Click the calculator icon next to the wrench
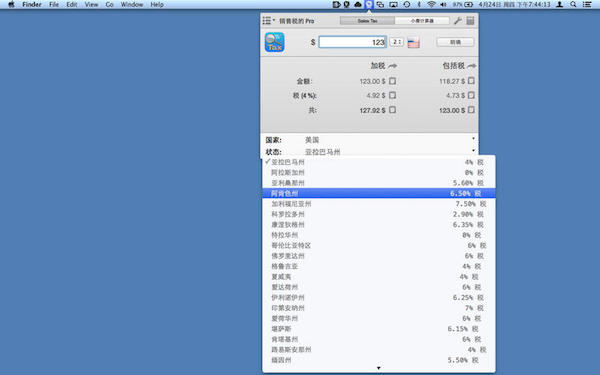This screenshot has width=600, height=375. click(x=470, y=21)
